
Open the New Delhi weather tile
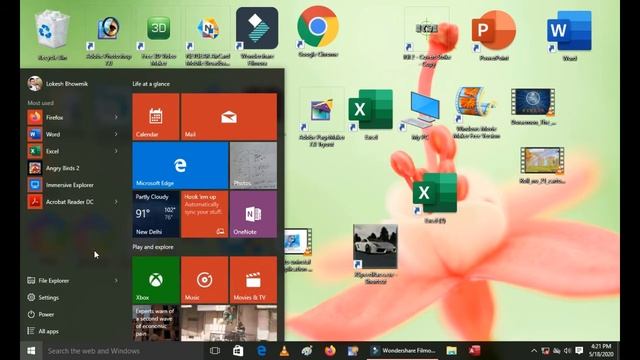156,214
